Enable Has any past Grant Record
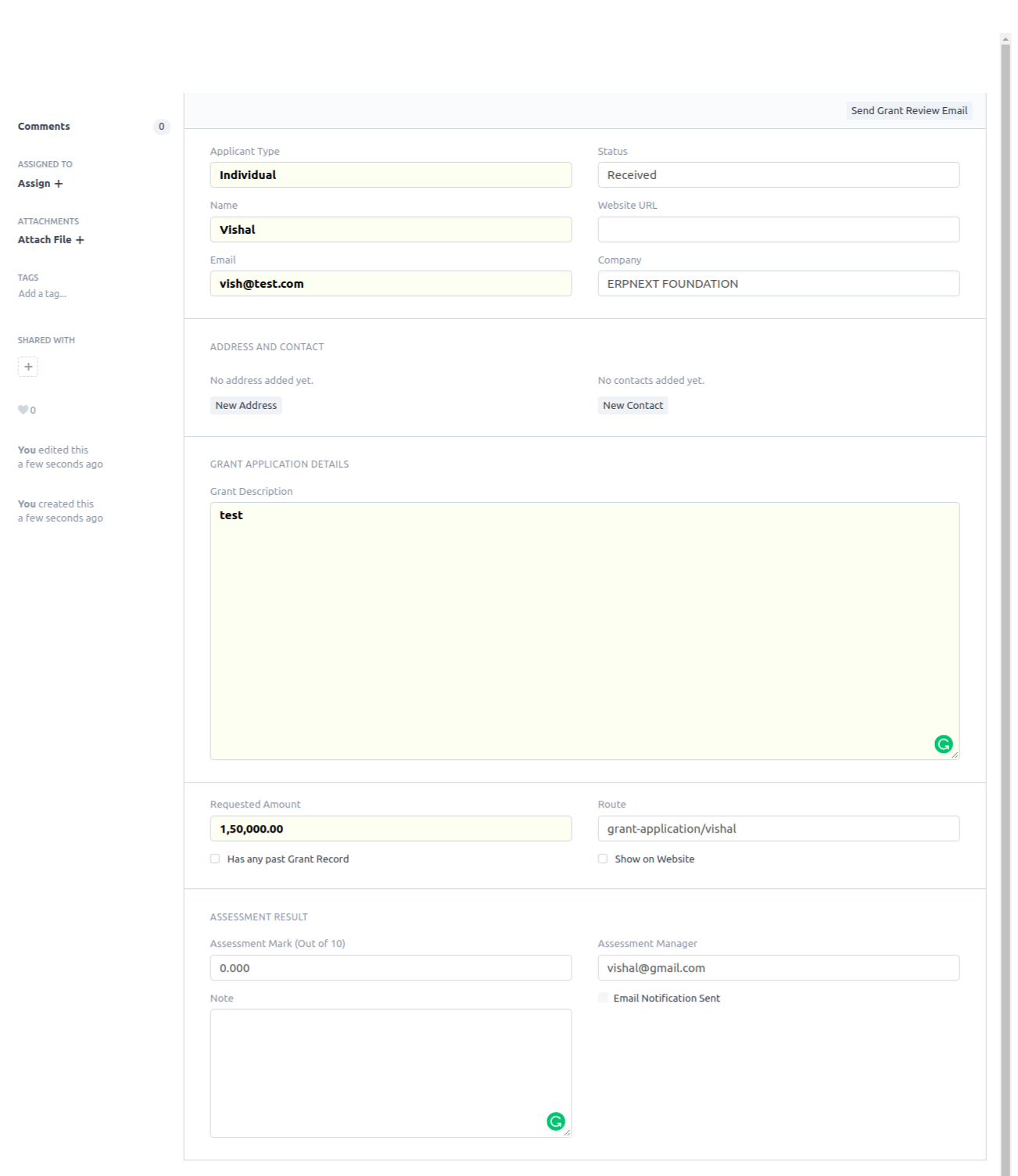The height and width of the screenshot is (1176, 1018). coord(215,859)
